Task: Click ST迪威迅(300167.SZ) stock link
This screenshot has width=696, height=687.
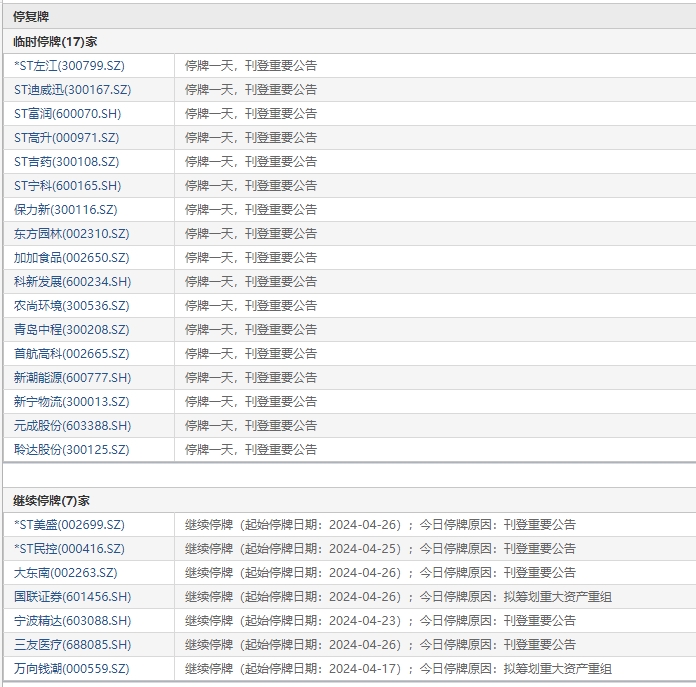Action: click(x=72, y=90)
